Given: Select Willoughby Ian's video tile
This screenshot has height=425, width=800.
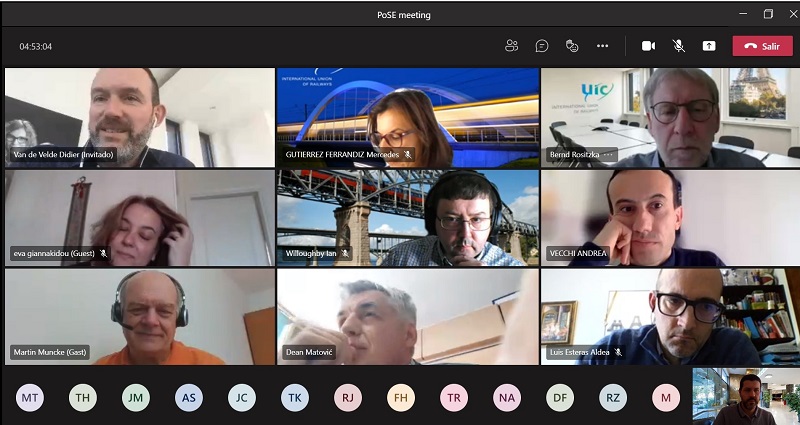Looking at the screenshot, I should click(407, 217).
